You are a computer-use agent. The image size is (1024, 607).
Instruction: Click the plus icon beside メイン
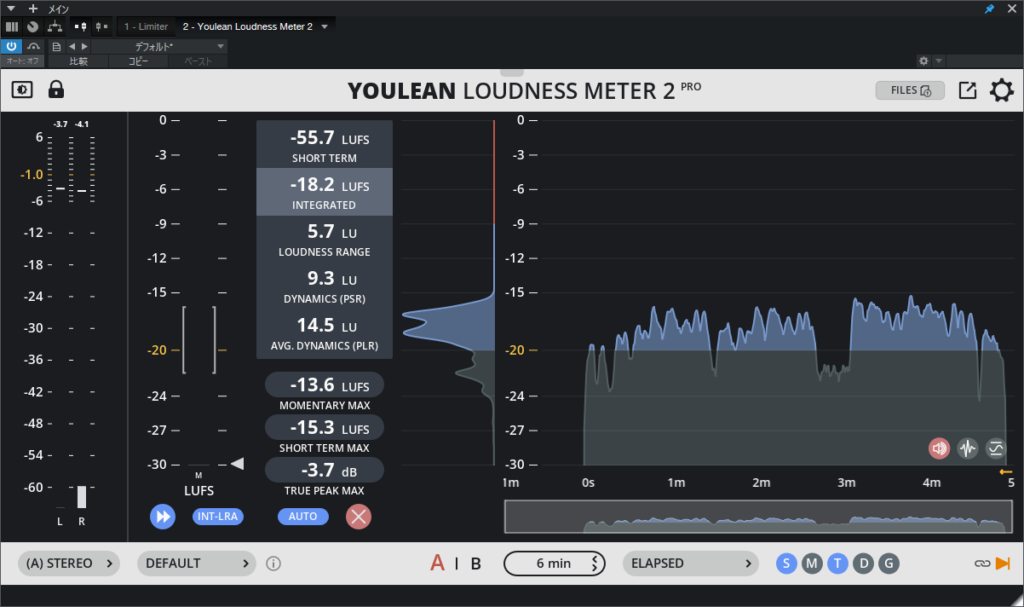point(33,8)
